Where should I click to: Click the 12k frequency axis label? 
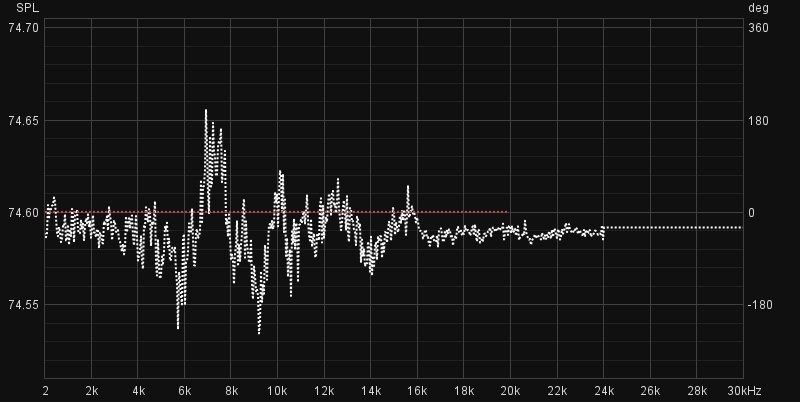coord(324,391)
